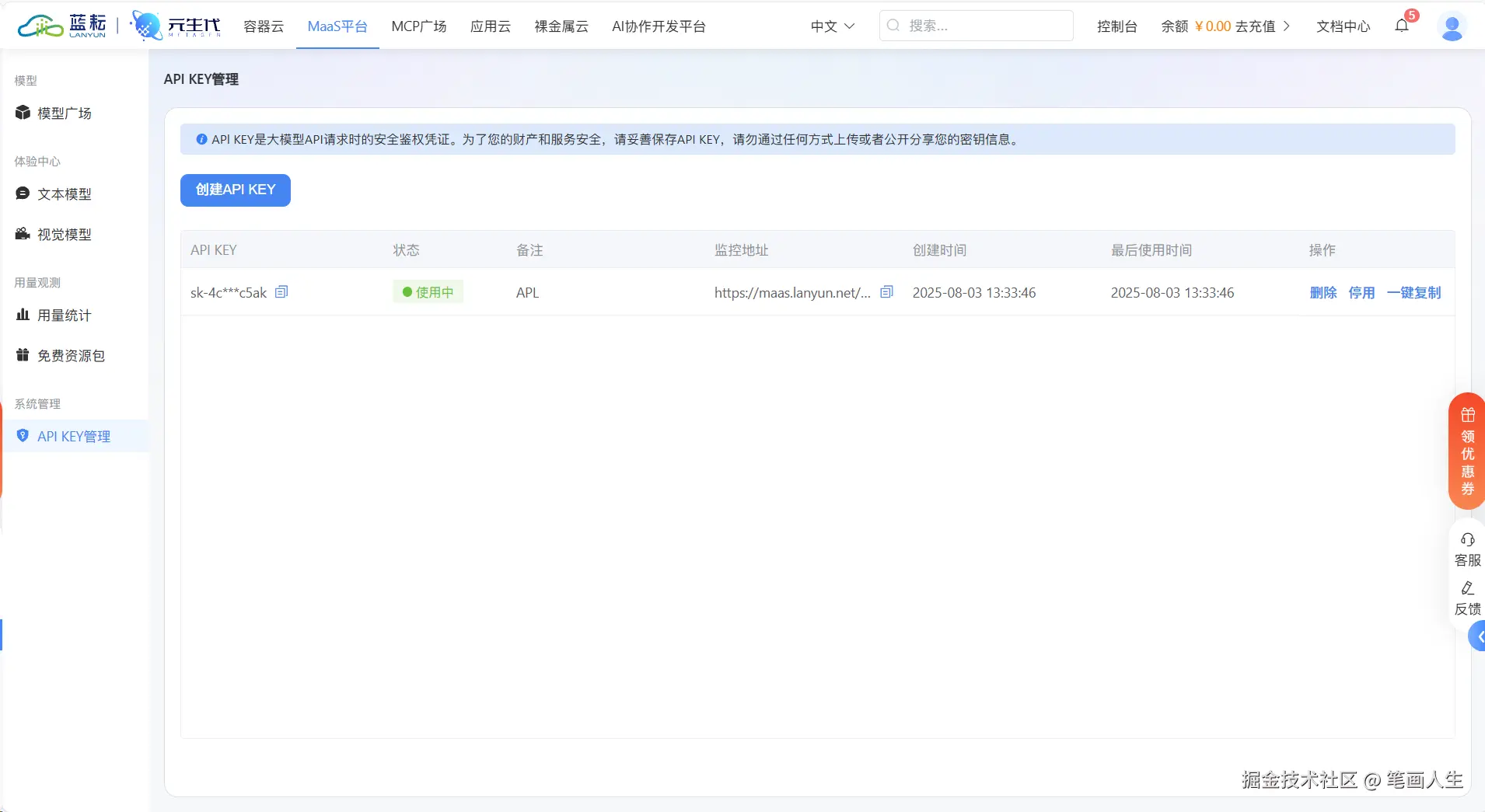Click the 视觉模型 camera icon

click(x=23, y=234)
